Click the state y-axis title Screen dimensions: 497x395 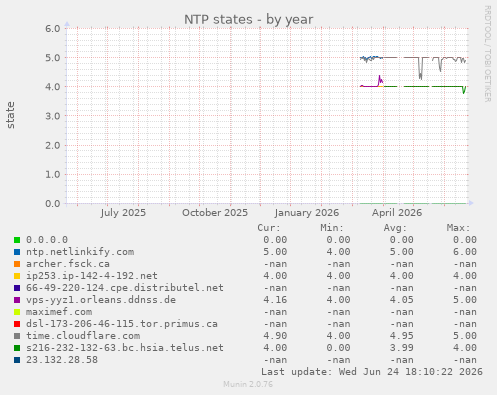[10, 115]
